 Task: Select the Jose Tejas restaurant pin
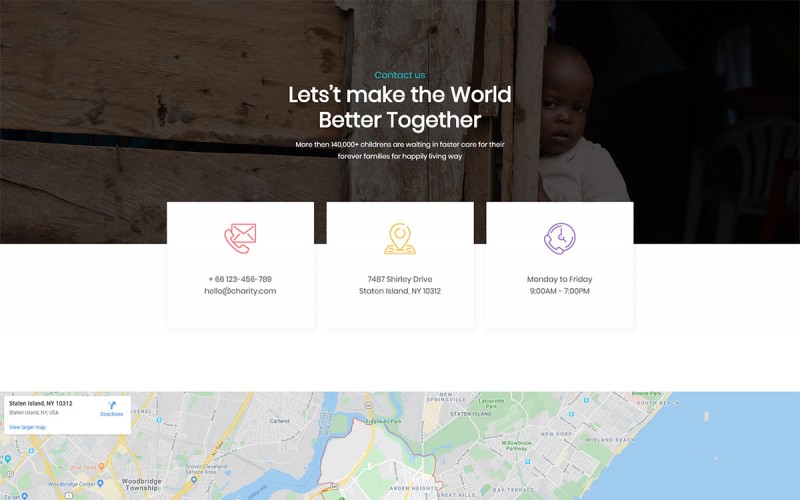[x=102, y=466]
